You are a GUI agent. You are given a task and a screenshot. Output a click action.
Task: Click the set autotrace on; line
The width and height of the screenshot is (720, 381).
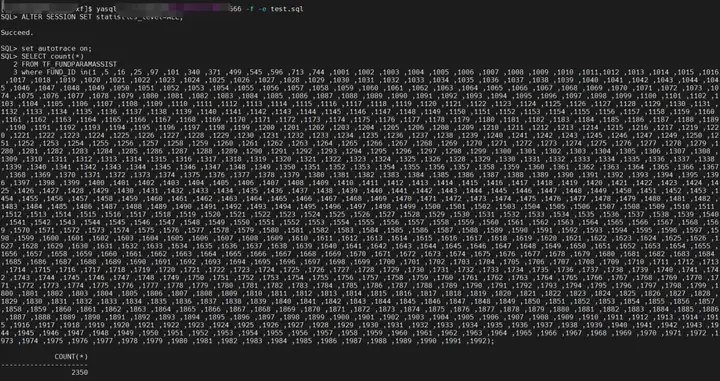click(x=46, y=48)
